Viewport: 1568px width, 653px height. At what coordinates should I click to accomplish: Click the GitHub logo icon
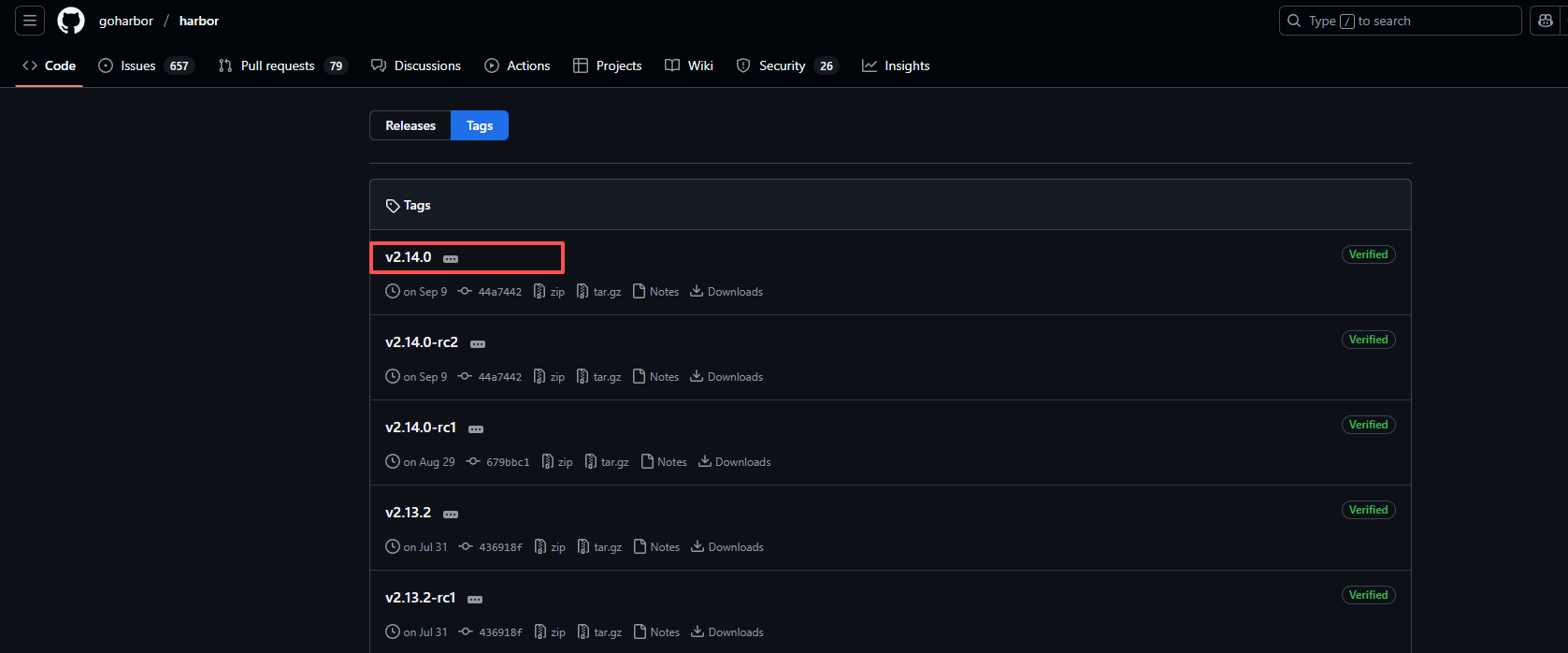(x=71, y=21)
